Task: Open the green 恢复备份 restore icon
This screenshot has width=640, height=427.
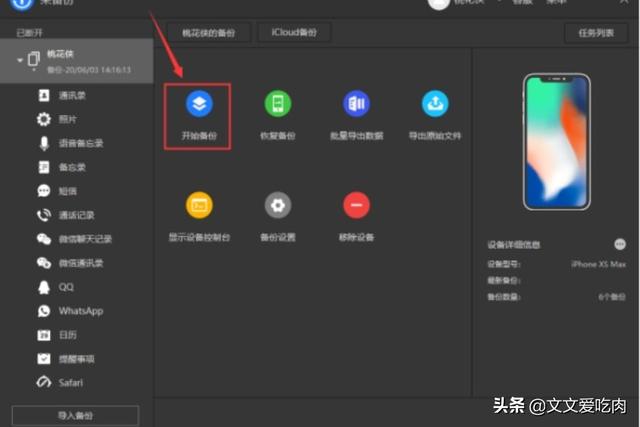Action: point(277,103)
